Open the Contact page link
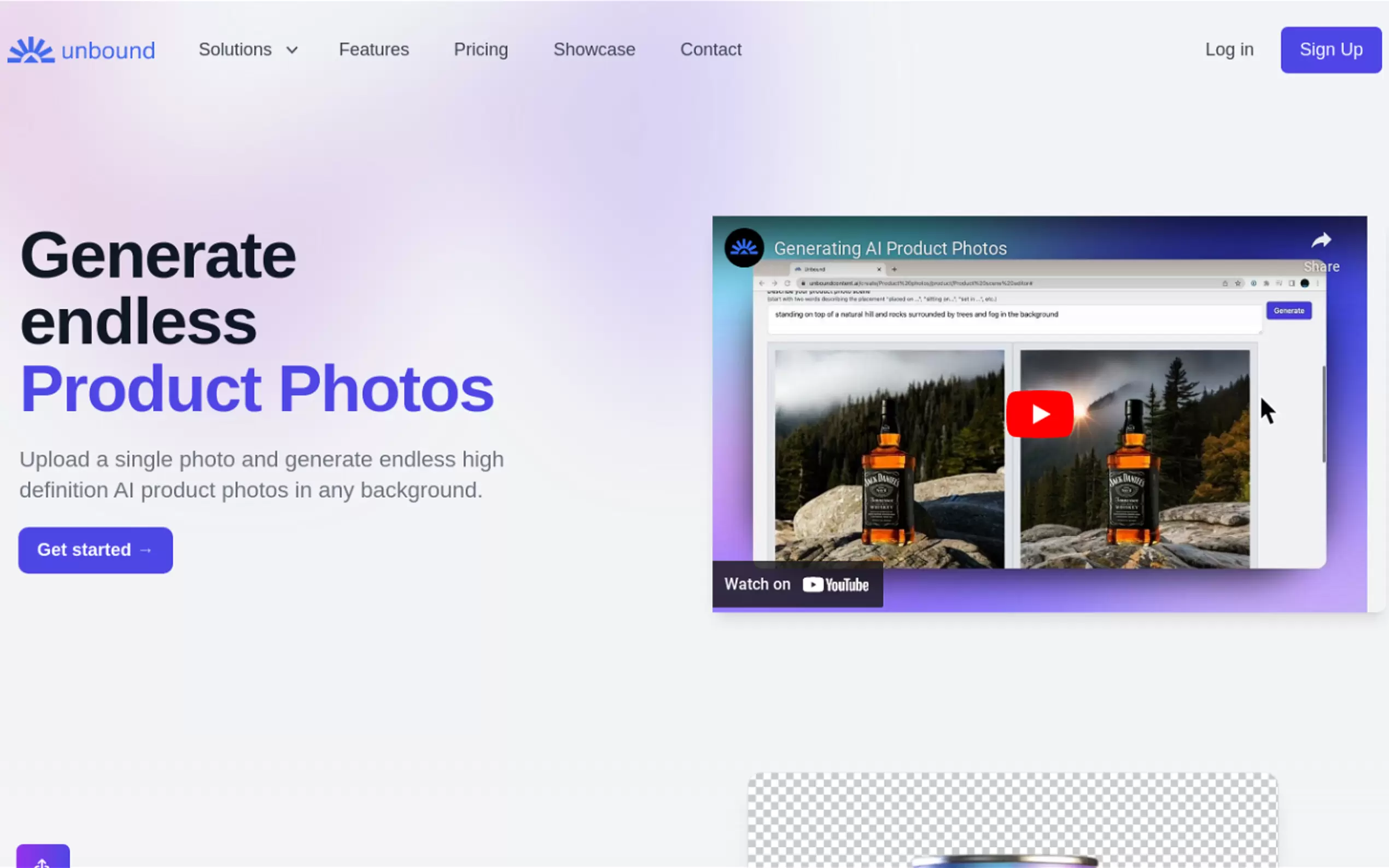This screenshot has width=1389, height=868. click(710, 49)
